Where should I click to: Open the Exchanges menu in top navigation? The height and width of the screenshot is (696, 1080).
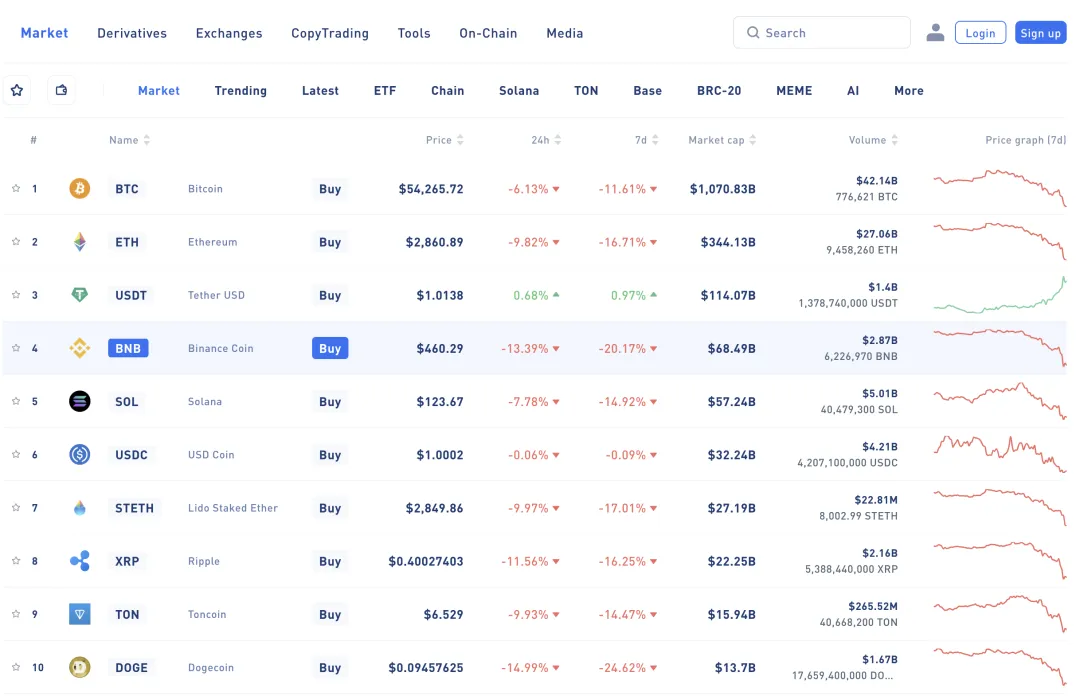pyautogui.click(x=229, y=33)
